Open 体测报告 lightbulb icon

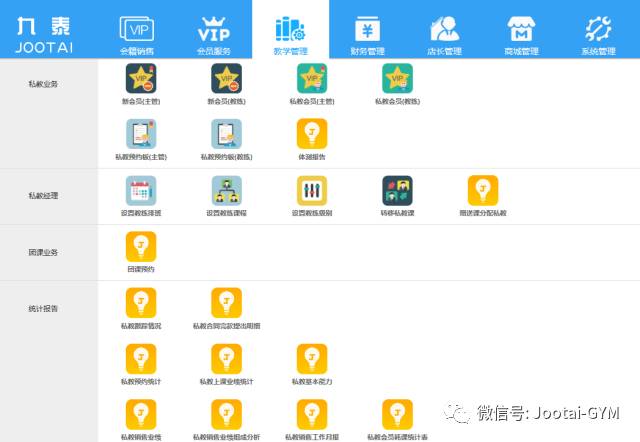pos(312,134)
